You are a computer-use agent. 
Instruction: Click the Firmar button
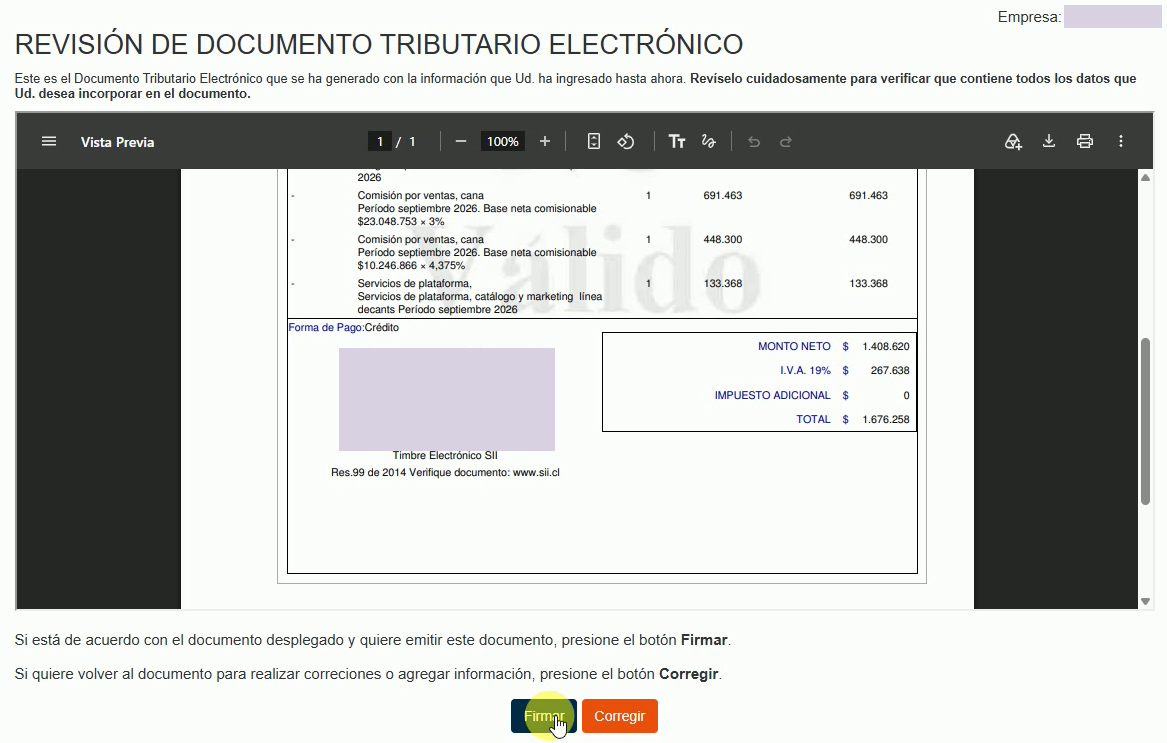pos(544,716)
